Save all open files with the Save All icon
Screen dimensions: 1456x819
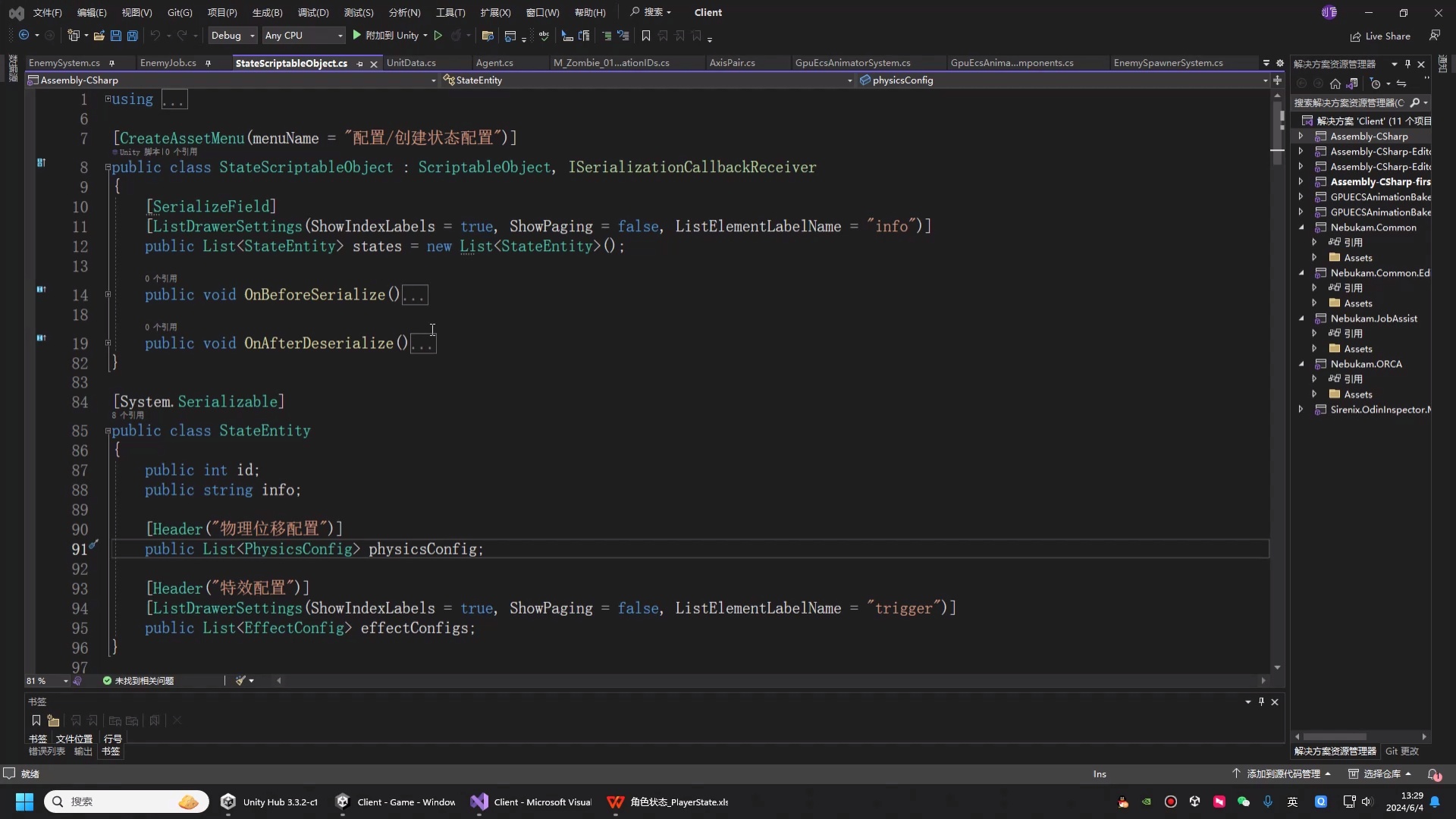[x=132, y=36]
